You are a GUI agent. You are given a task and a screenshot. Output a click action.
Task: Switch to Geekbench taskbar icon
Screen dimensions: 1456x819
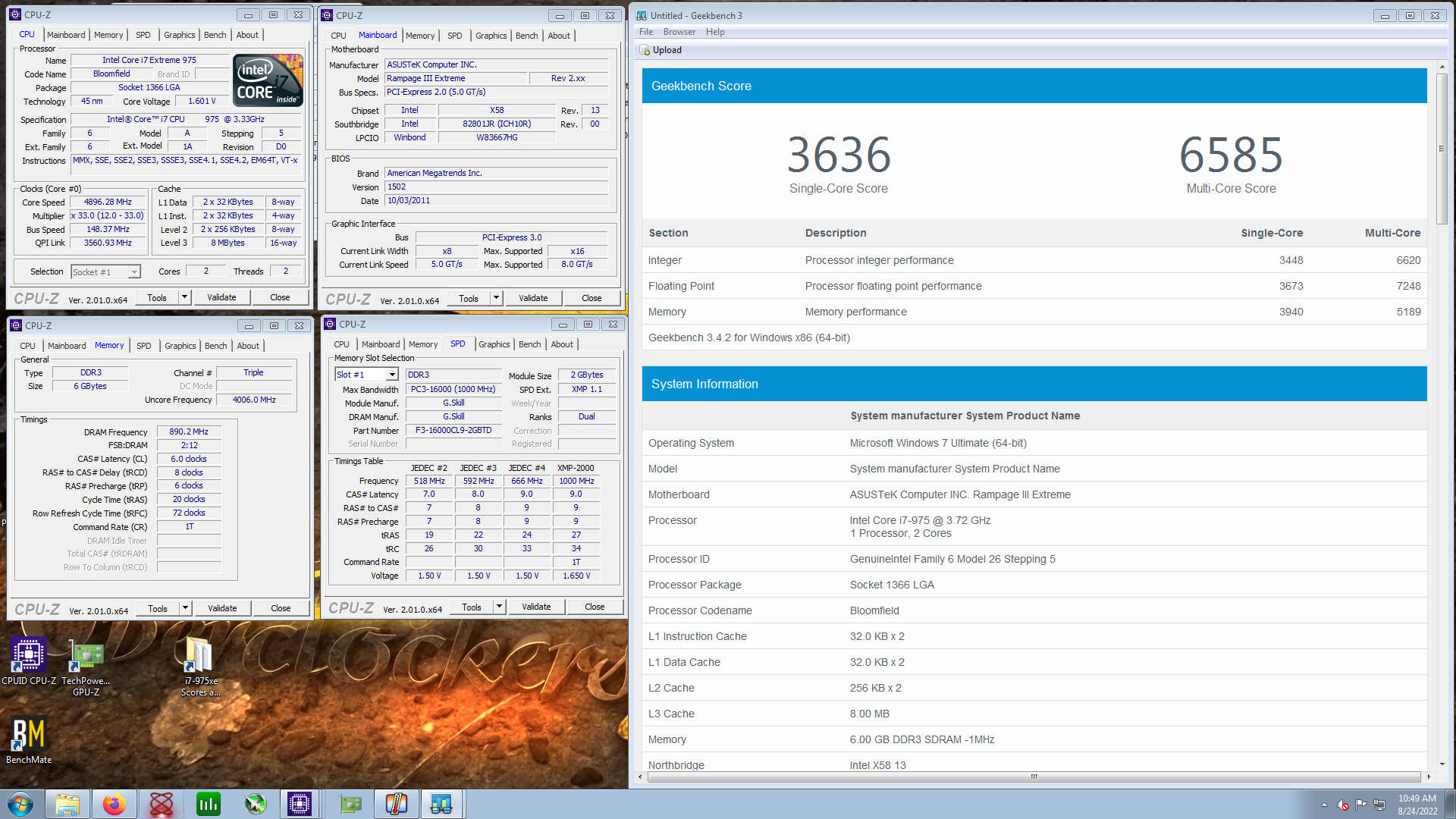tap(441, 804)
